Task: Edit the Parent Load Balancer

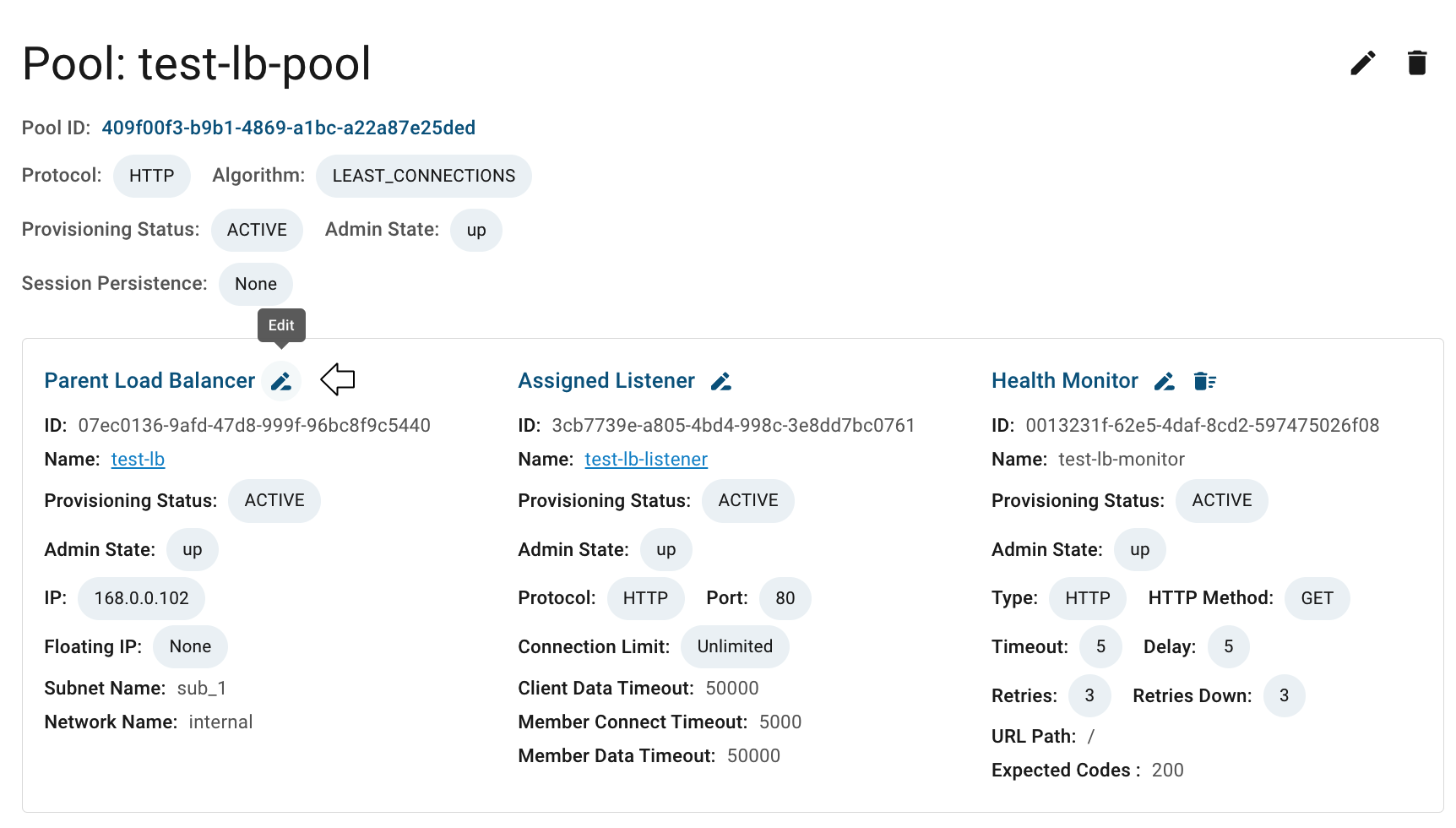Action: pos(281,381)
